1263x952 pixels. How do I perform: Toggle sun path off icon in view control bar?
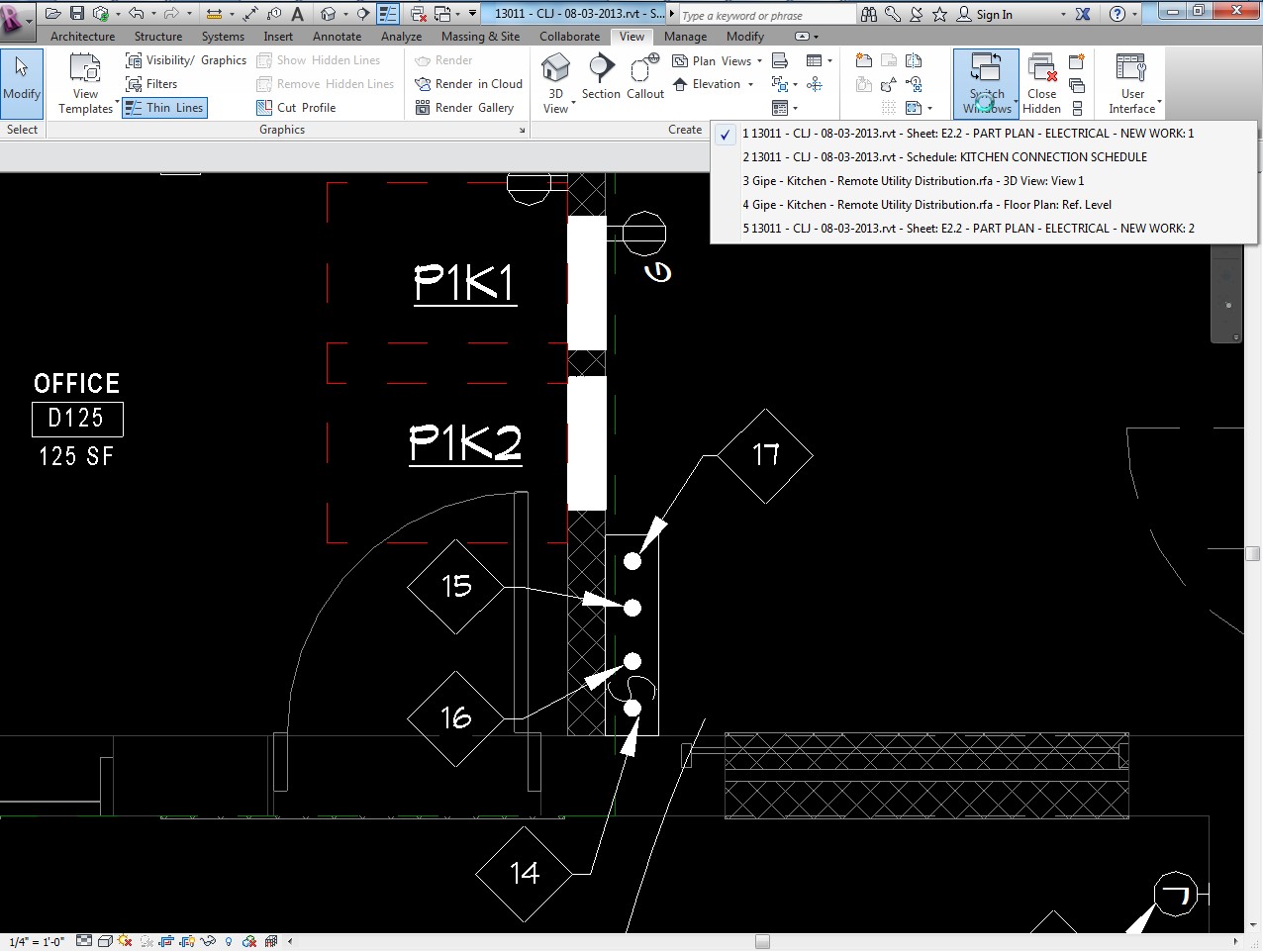tap(125, 941)
